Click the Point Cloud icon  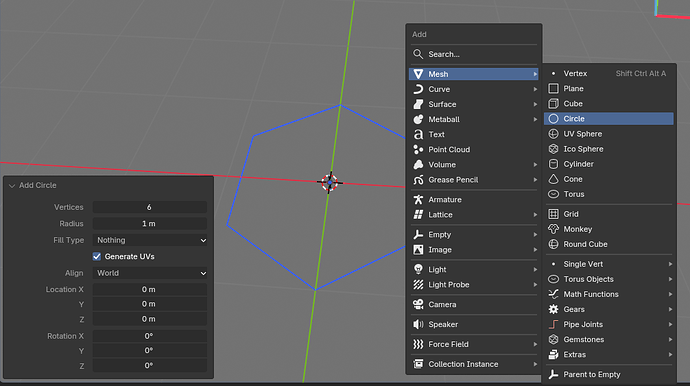coord(418,150)
